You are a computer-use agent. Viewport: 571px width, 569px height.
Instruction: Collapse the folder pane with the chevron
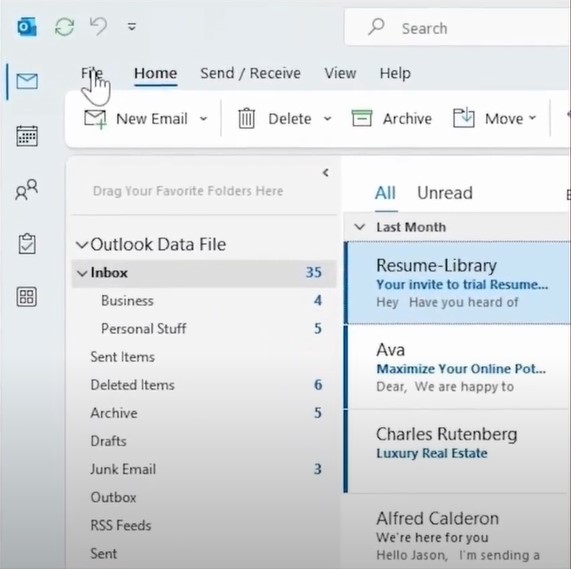[x=326, y=173]
